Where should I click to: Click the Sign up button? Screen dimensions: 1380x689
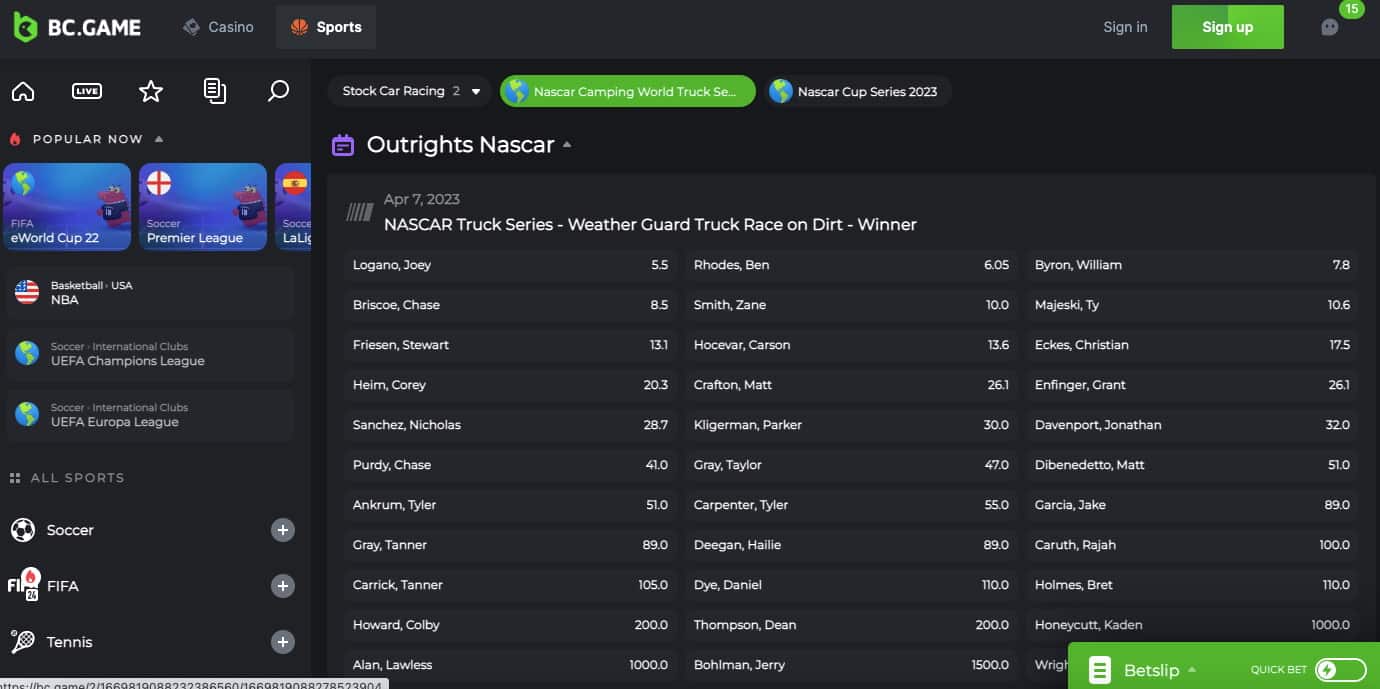(x=1228, y=27)
